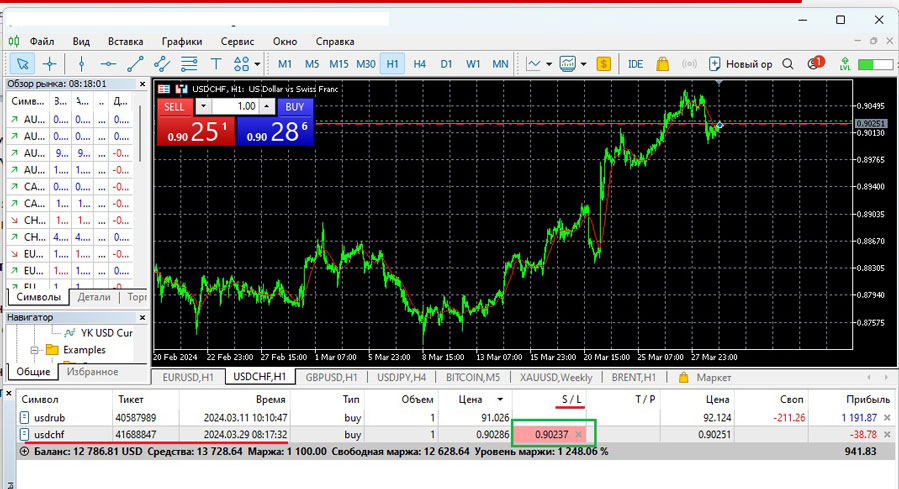Open the Графики menu
899x489 pixels.
pyautogui.click(x=182, y=41)
